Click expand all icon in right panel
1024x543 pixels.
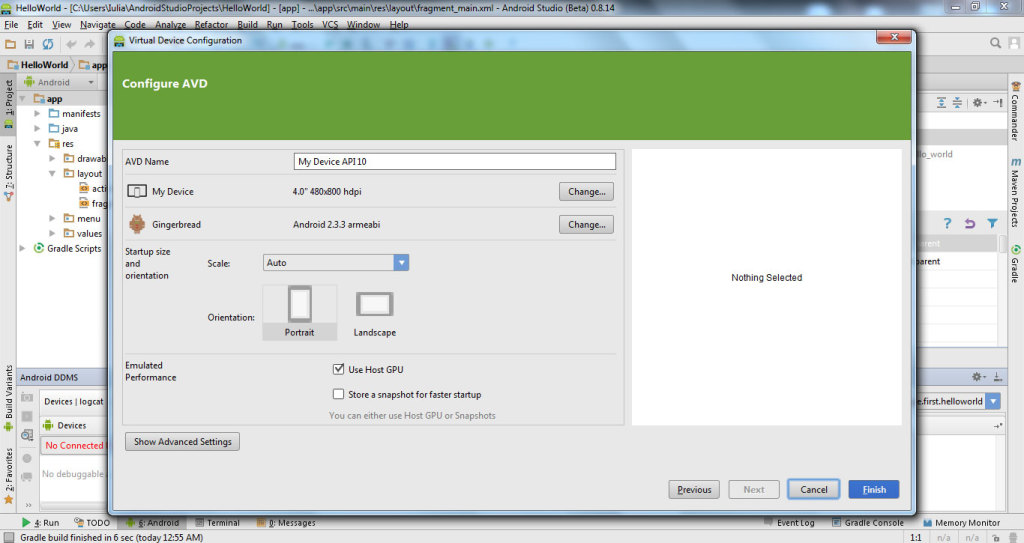pyautogui.click(x=941, y=103)
